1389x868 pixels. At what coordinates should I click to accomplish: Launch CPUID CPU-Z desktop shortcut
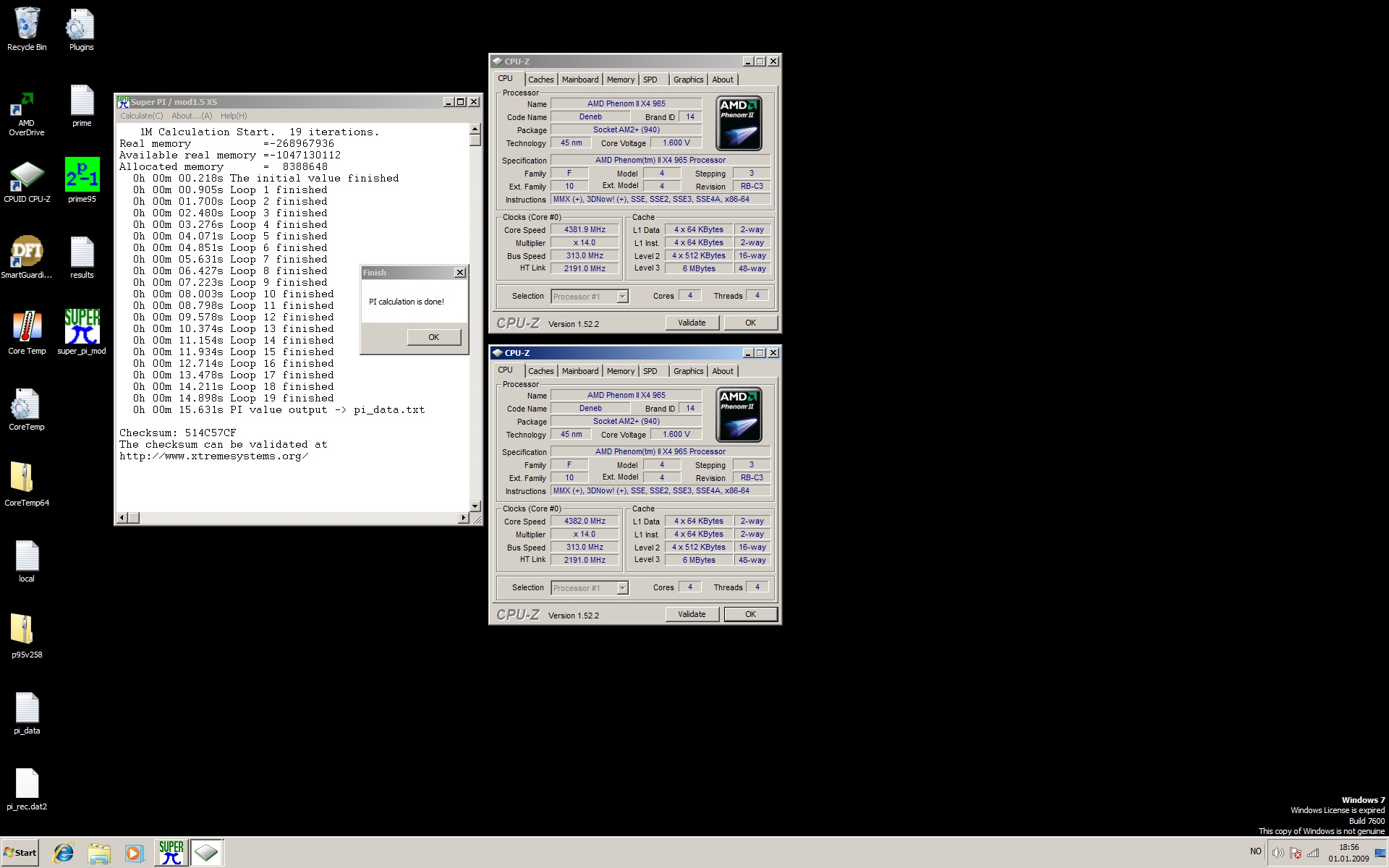[27, 182]
